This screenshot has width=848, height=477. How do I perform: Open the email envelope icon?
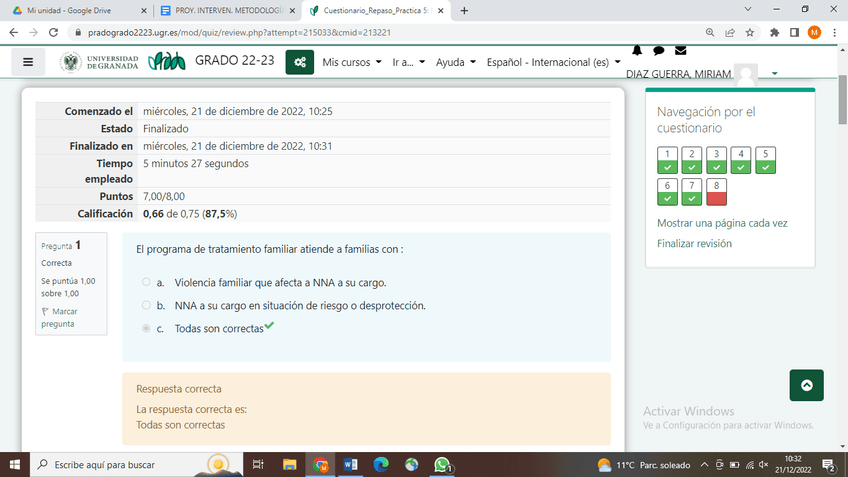[680, 50]
